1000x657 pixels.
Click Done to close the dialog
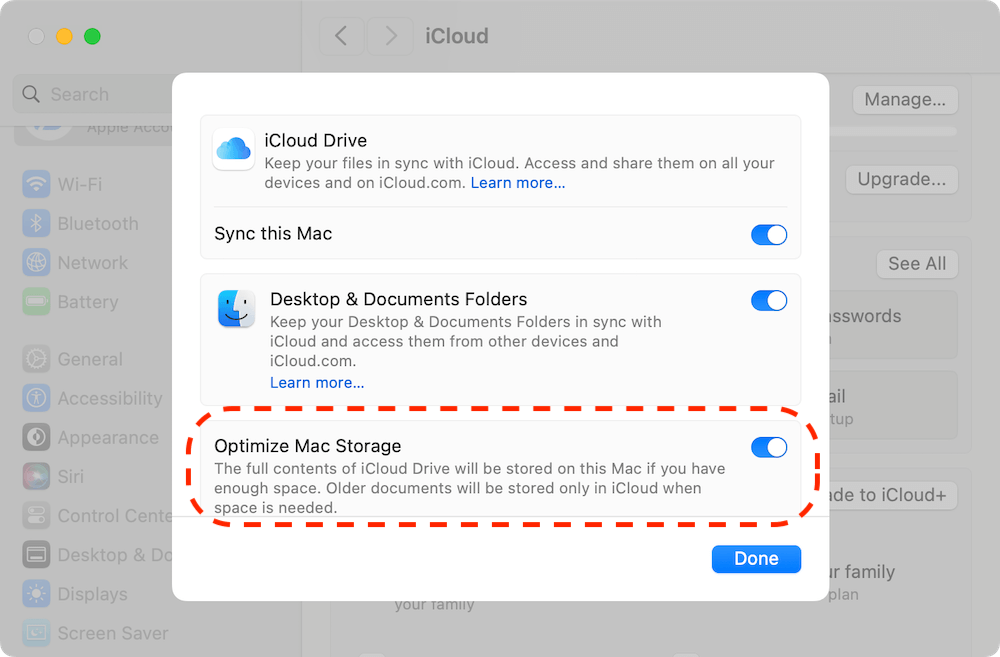tap(756, 558)
